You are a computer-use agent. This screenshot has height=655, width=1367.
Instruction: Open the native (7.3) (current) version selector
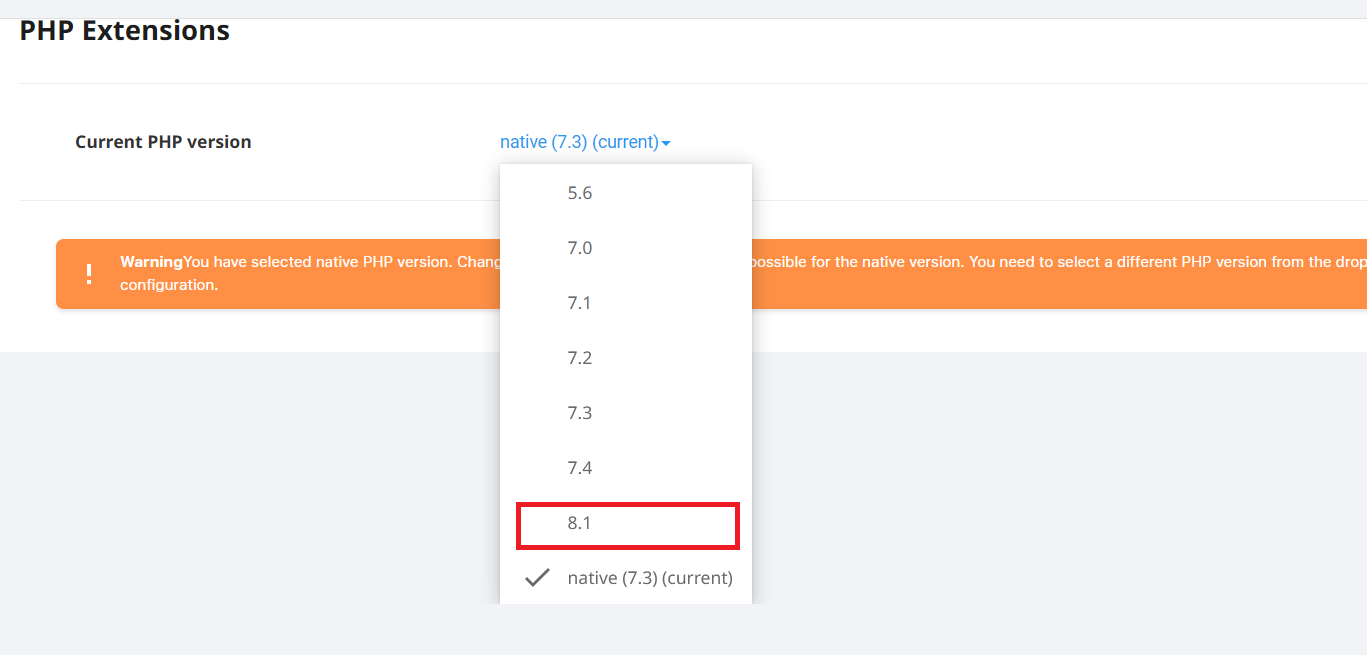(585, 142)
